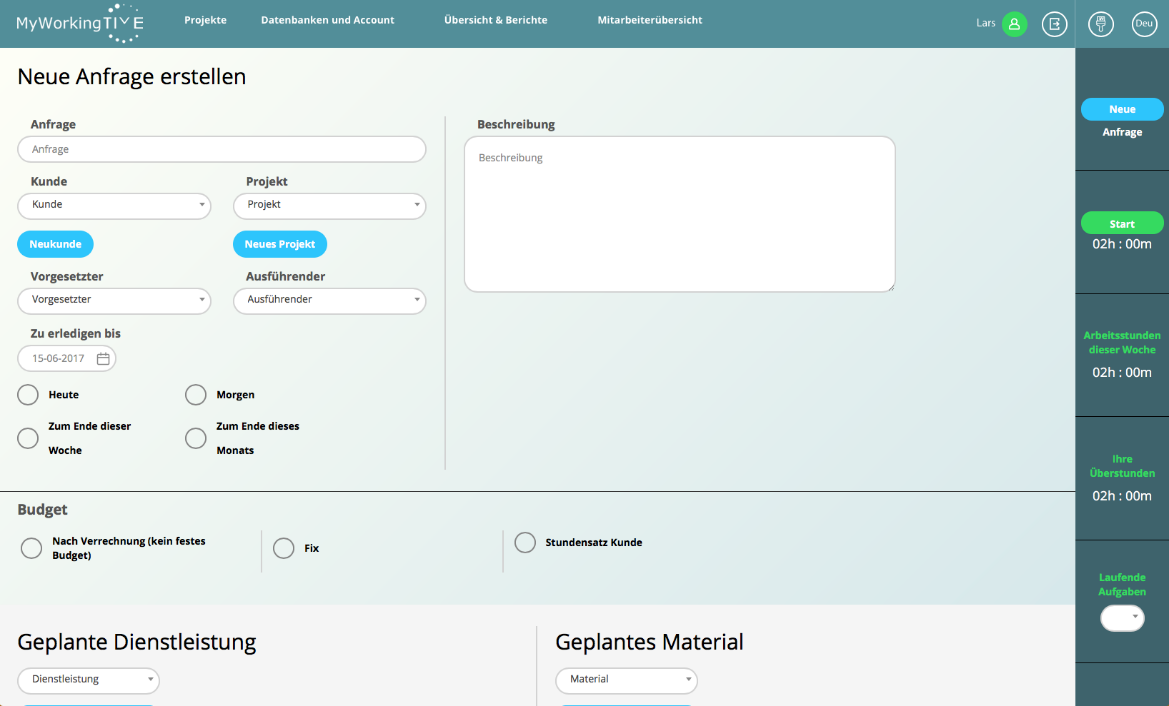
Task: Open Mitarbeiterübersicht menu
Action: pyautogui.click(x=649, y=20)
